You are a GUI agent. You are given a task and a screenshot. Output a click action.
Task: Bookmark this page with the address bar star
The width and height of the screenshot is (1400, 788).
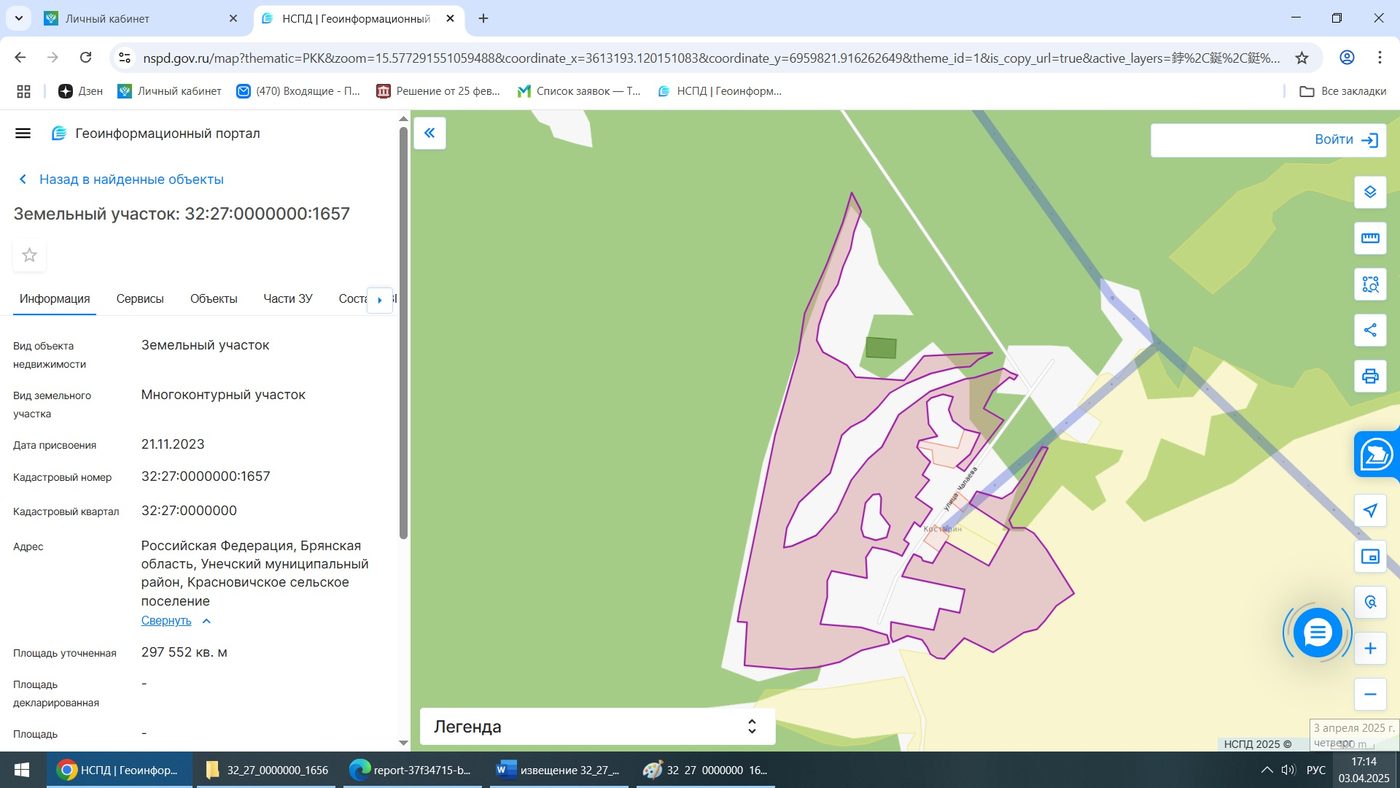click(1302, 58)
